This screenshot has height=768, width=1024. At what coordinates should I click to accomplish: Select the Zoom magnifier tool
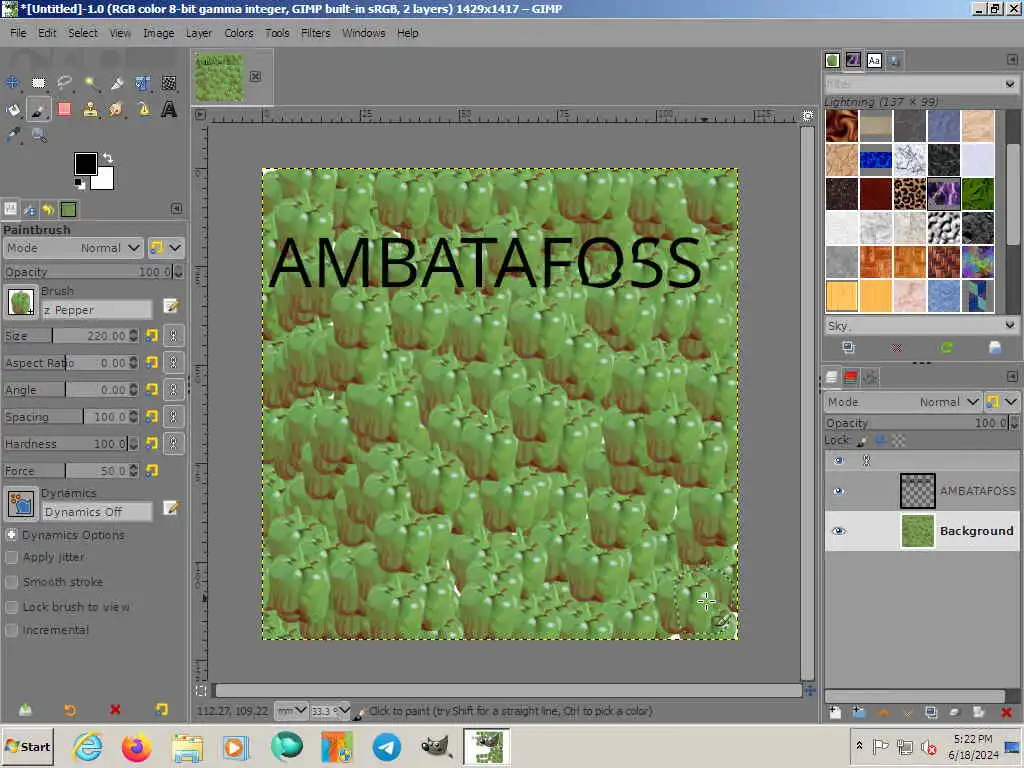[39, 135]
